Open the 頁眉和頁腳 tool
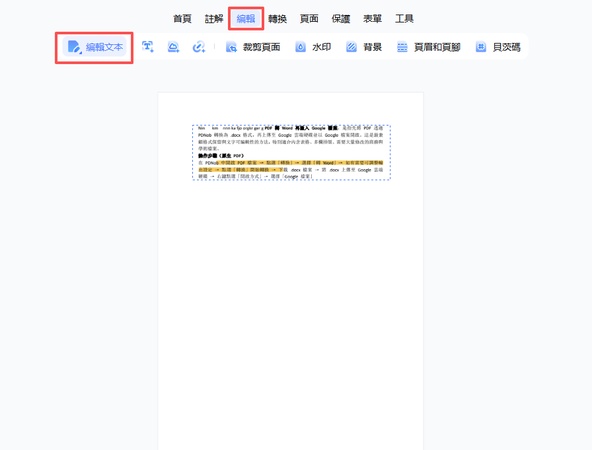Screen dimensions: 592x450 click(x=429, y=47)
